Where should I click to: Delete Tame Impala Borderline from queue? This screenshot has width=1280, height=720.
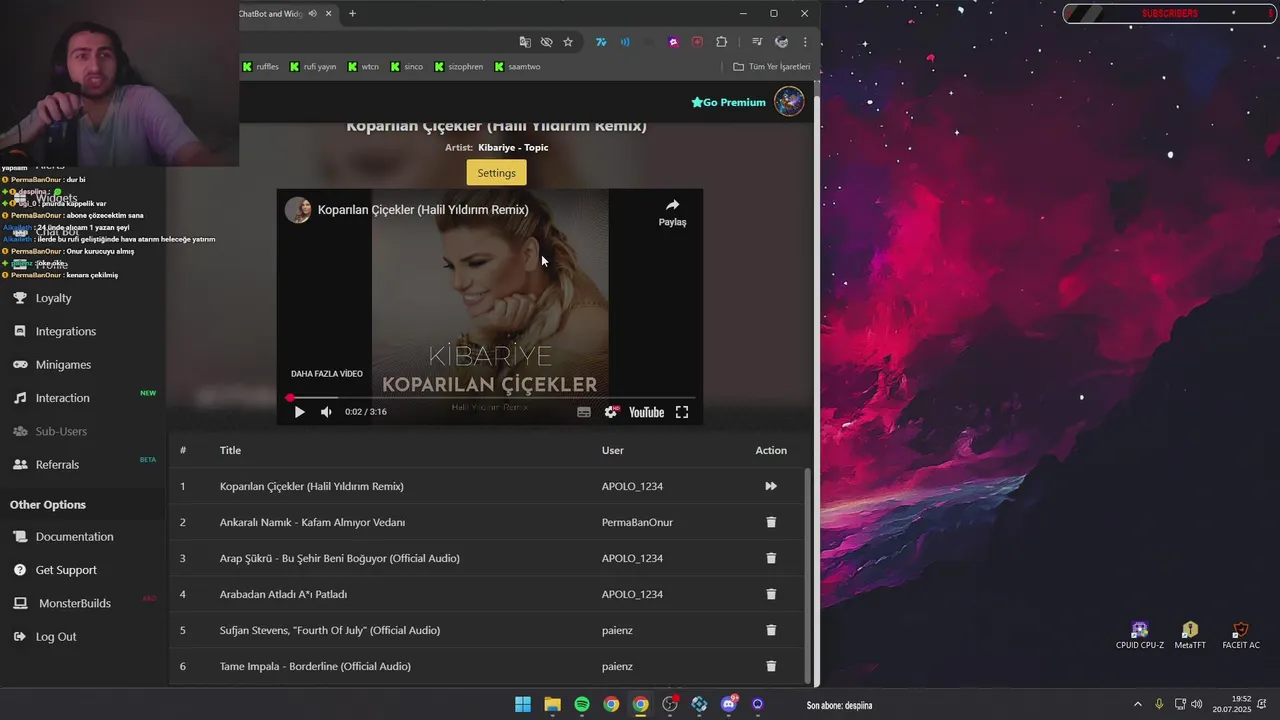[x=771, y=666]
